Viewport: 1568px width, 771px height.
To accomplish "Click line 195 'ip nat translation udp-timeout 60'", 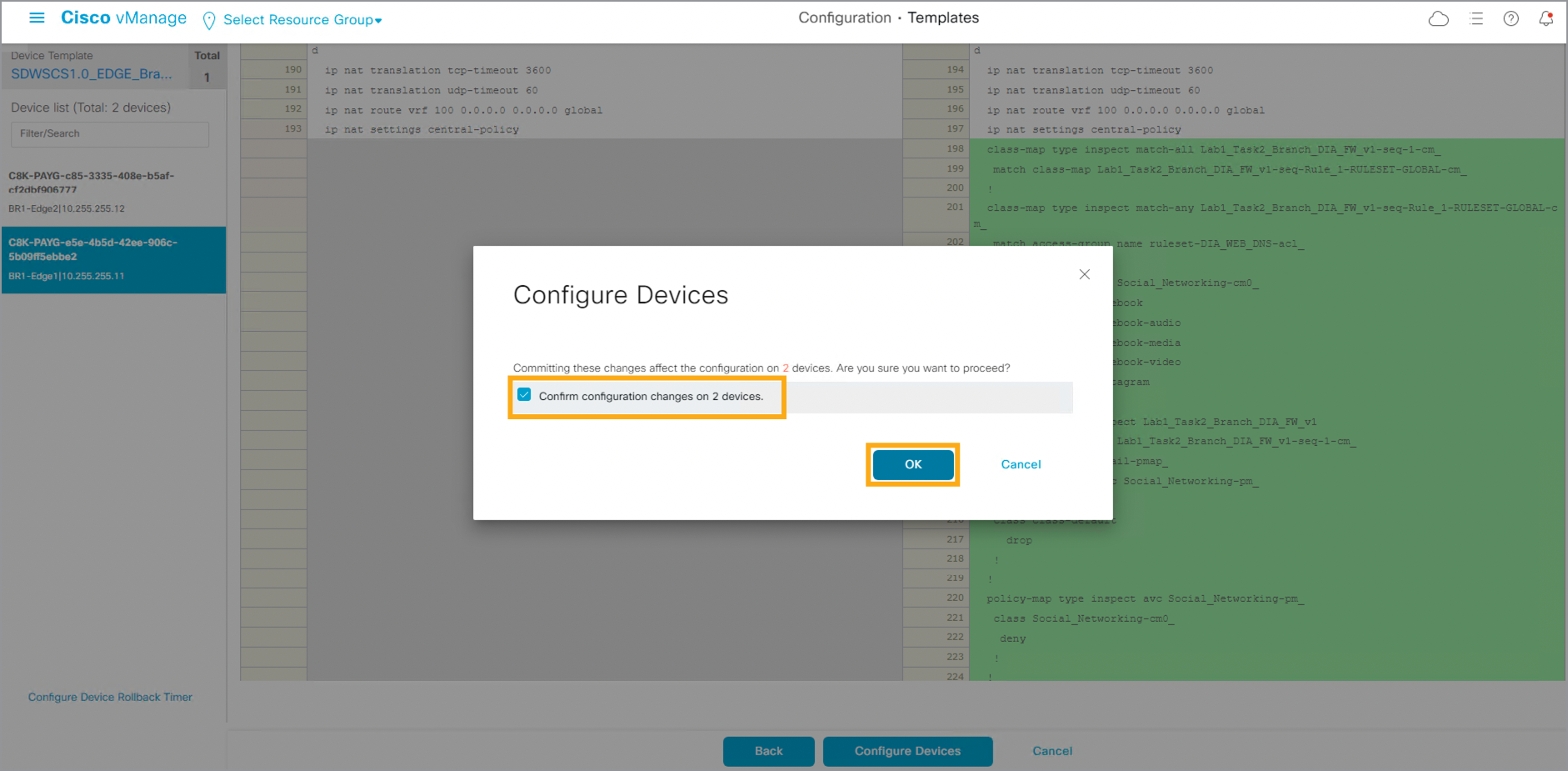I will (x=1093, y=91).
